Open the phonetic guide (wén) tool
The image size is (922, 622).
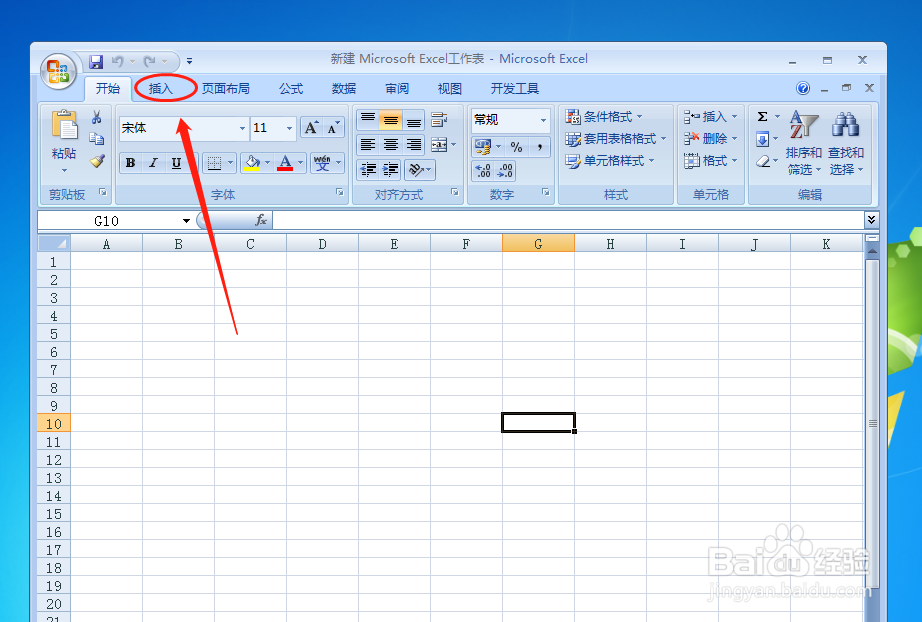(322, 163)
